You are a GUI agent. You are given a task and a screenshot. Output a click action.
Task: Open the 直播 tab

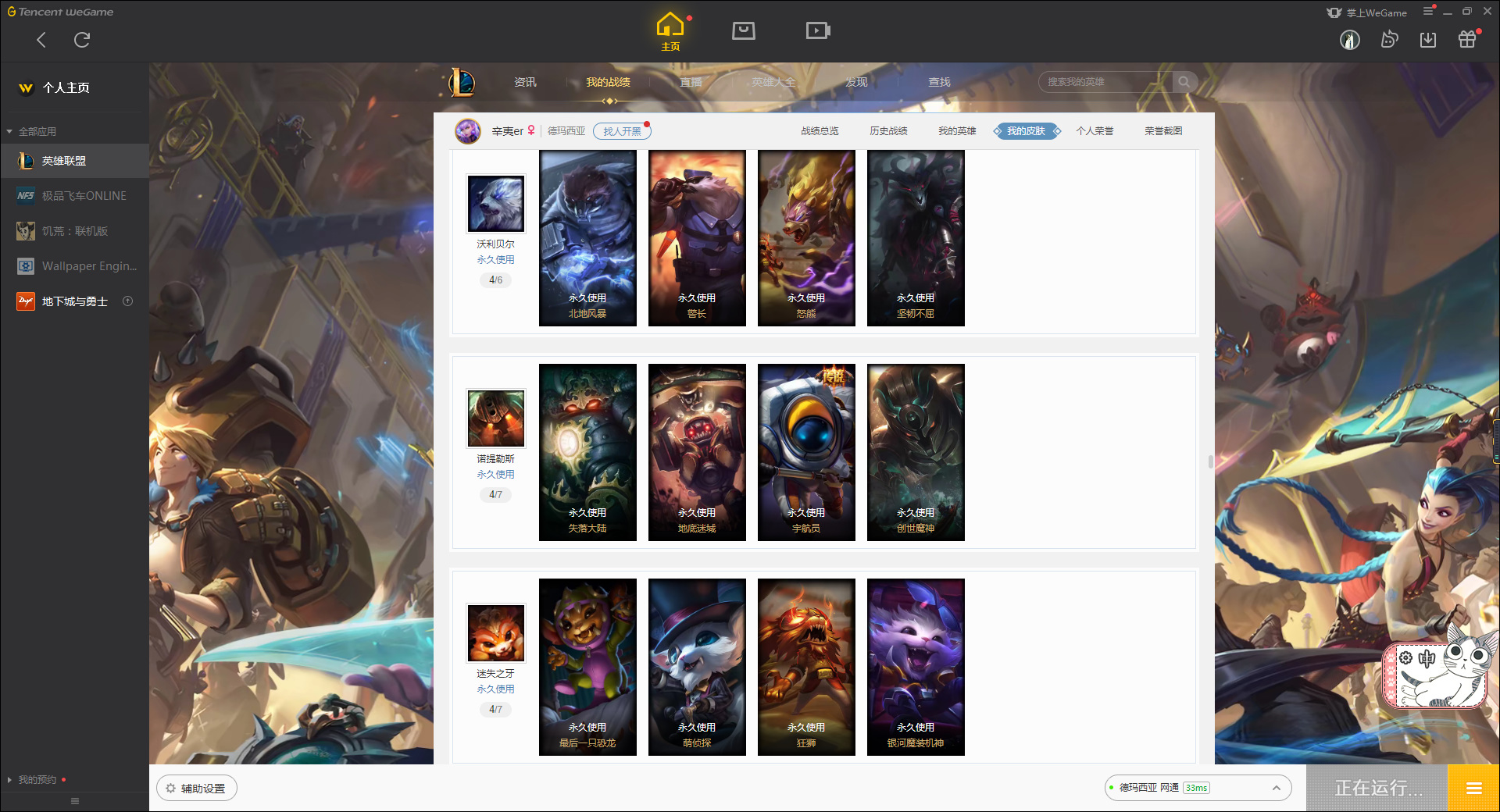pos(691,82)
